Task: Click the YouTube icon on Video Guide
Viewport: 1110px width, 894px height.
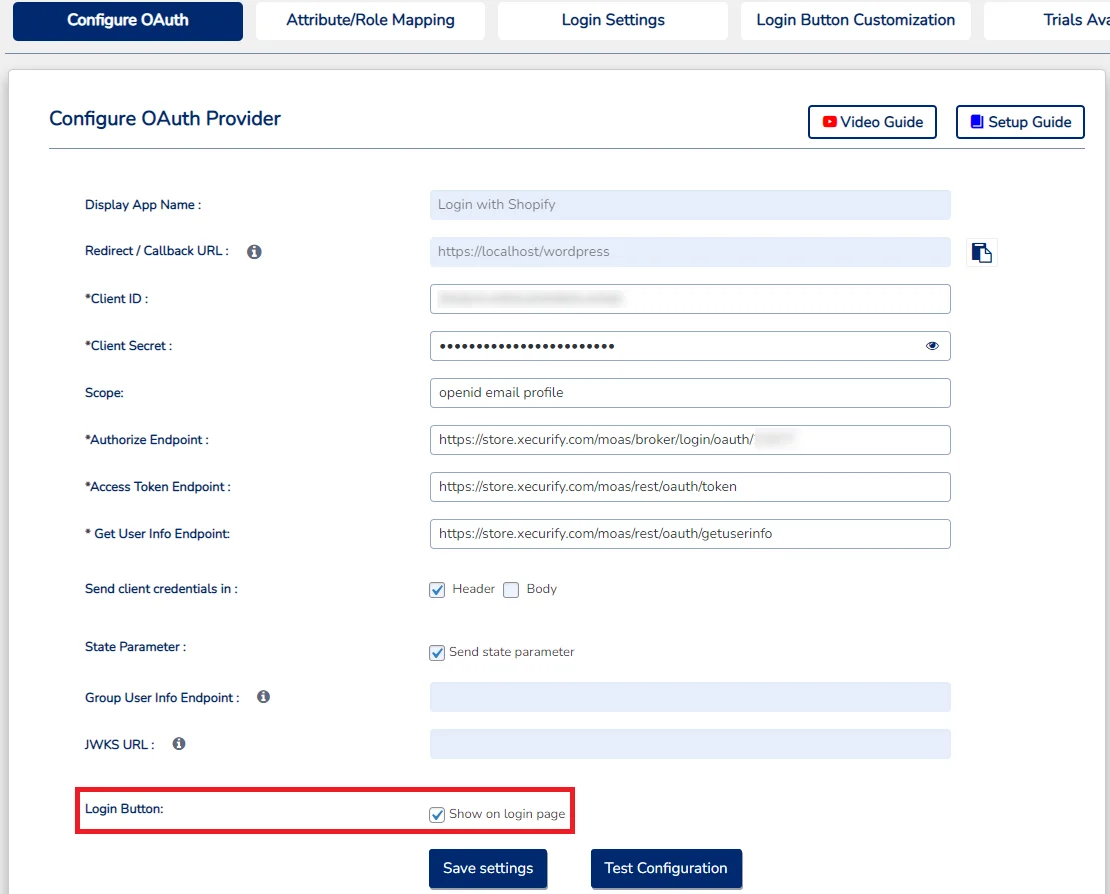Action: tap(829, 121)
